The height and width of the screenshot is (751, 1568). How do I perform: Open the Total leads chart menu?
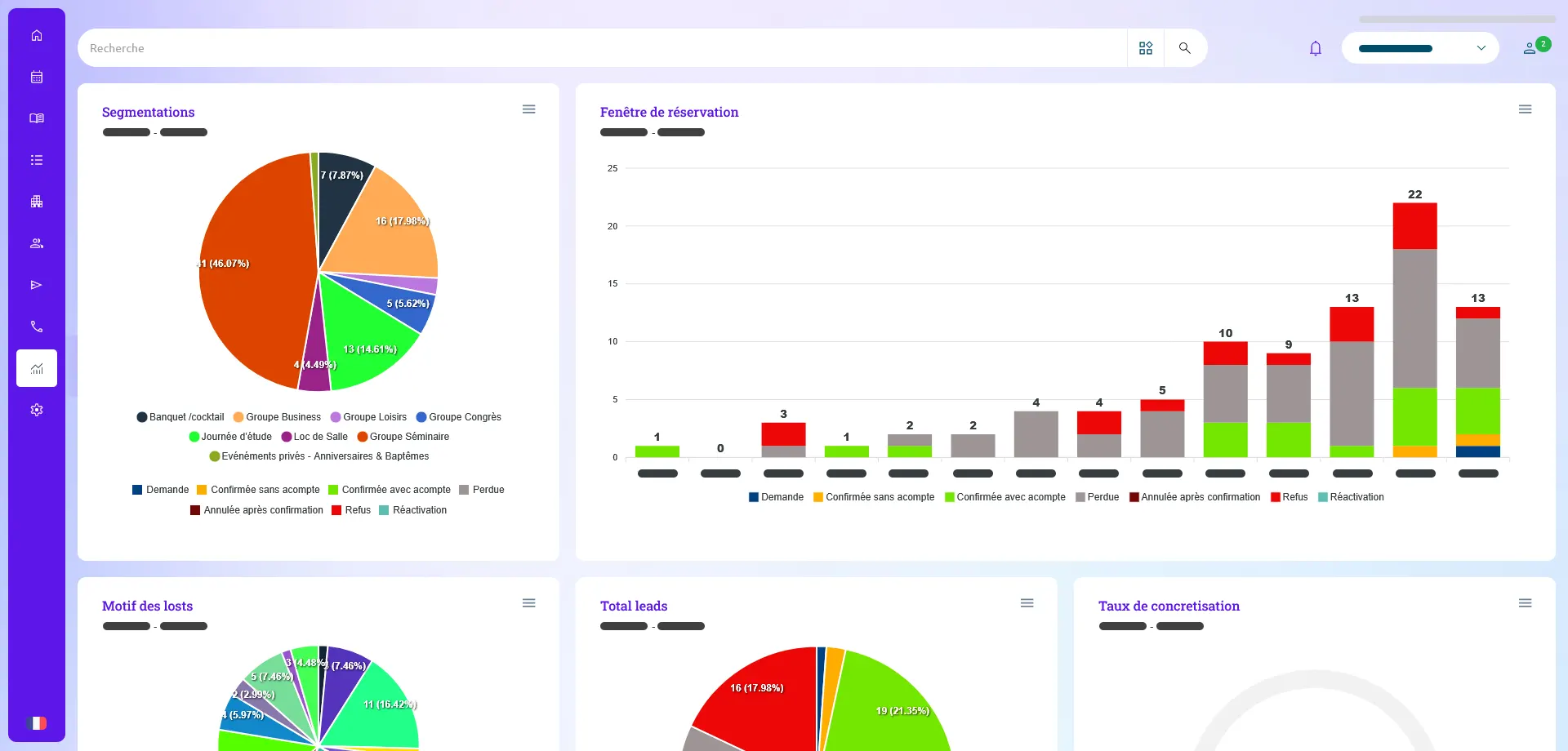coord(1027,603)
